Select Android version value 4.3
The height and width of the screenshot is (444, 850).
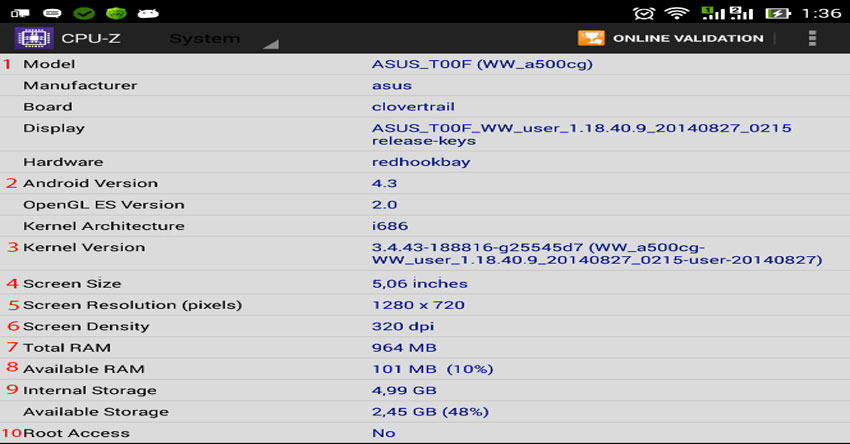coord(384,183)
